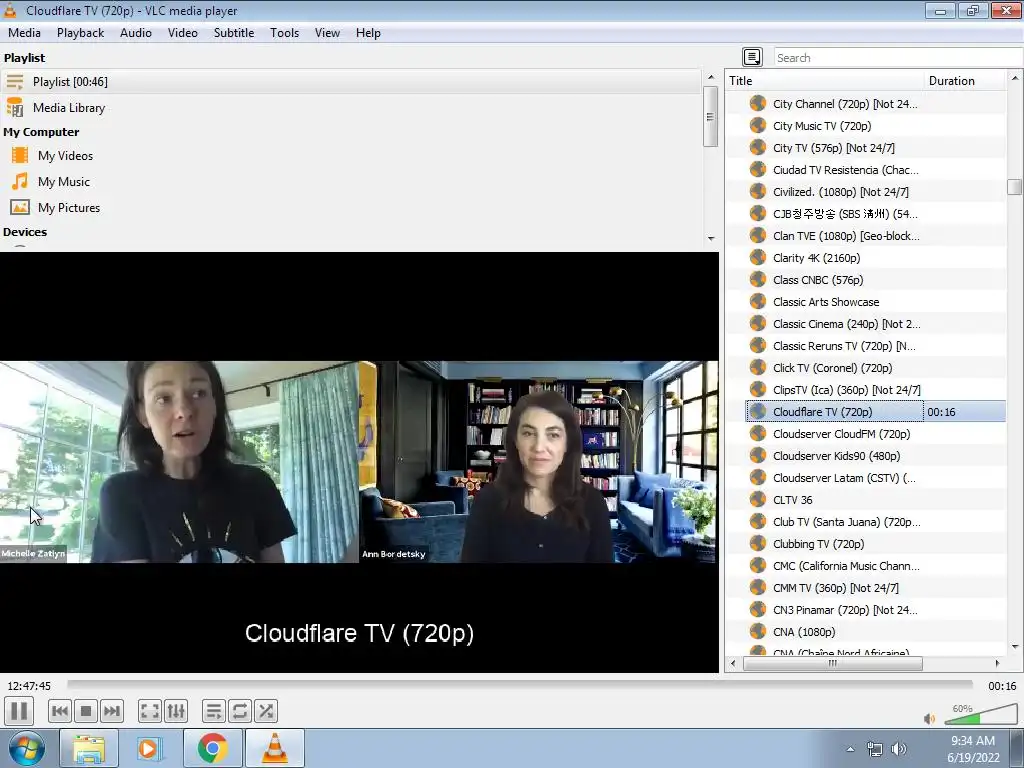Image resolution: width=1024 pixels, height=768 pixels.
Task: Open the Subtitle menu
Action: click(x=234, y=33)
